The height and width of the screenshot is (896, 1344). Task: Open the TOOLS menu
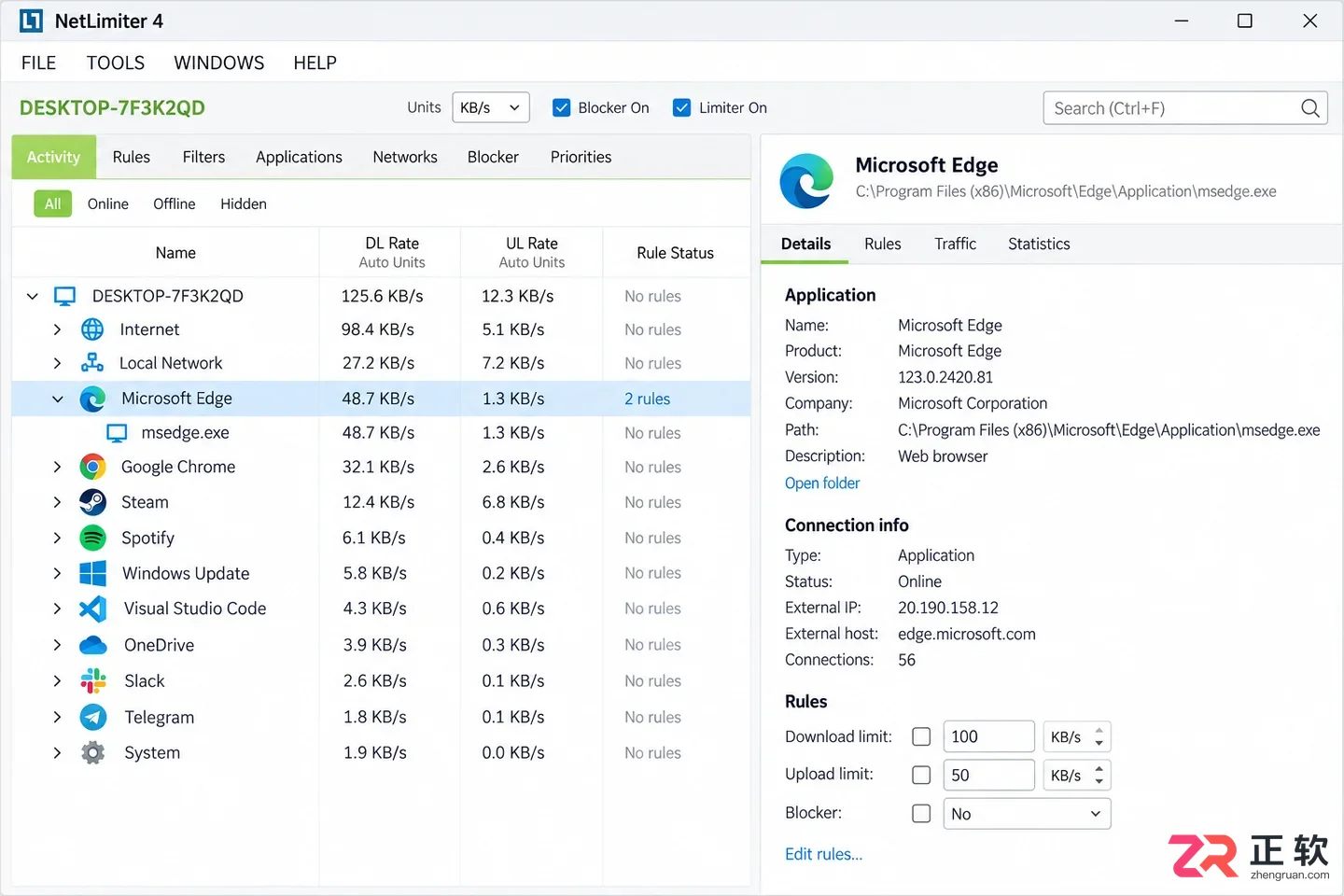pyautogui.click(x=116, y=63)
